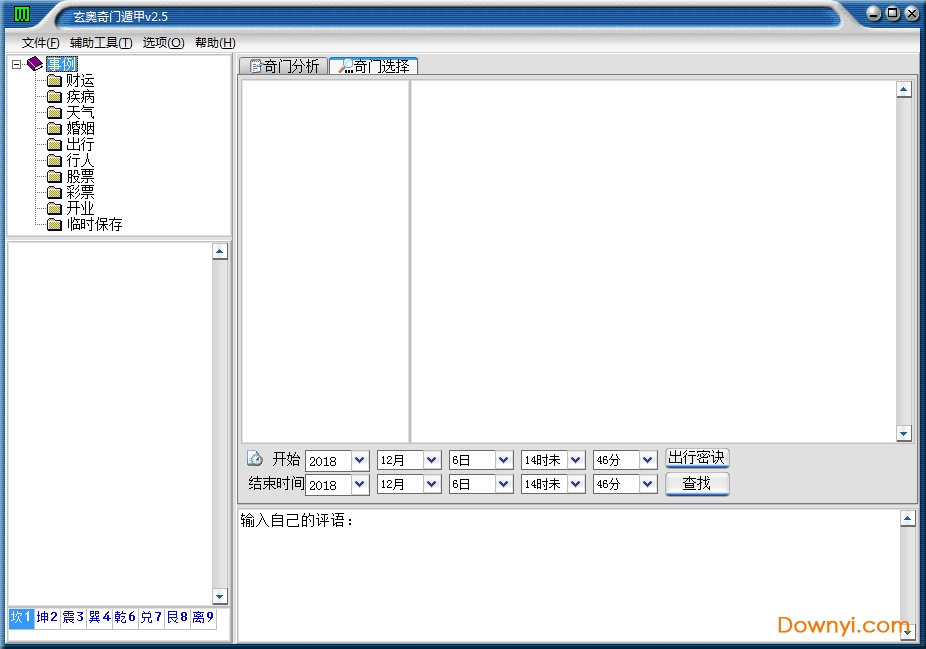Switch to the 奇门分析 tab
Viewport: 926px width, 649px height.
283,66
